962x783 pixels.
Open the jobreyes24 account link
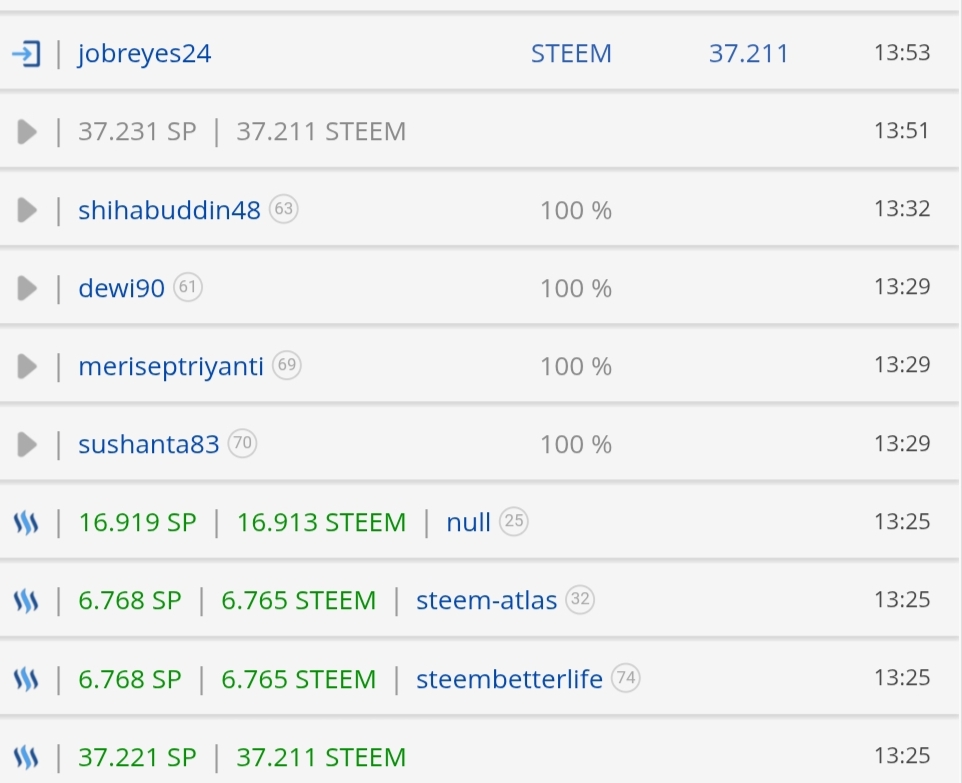coord(145,54)
